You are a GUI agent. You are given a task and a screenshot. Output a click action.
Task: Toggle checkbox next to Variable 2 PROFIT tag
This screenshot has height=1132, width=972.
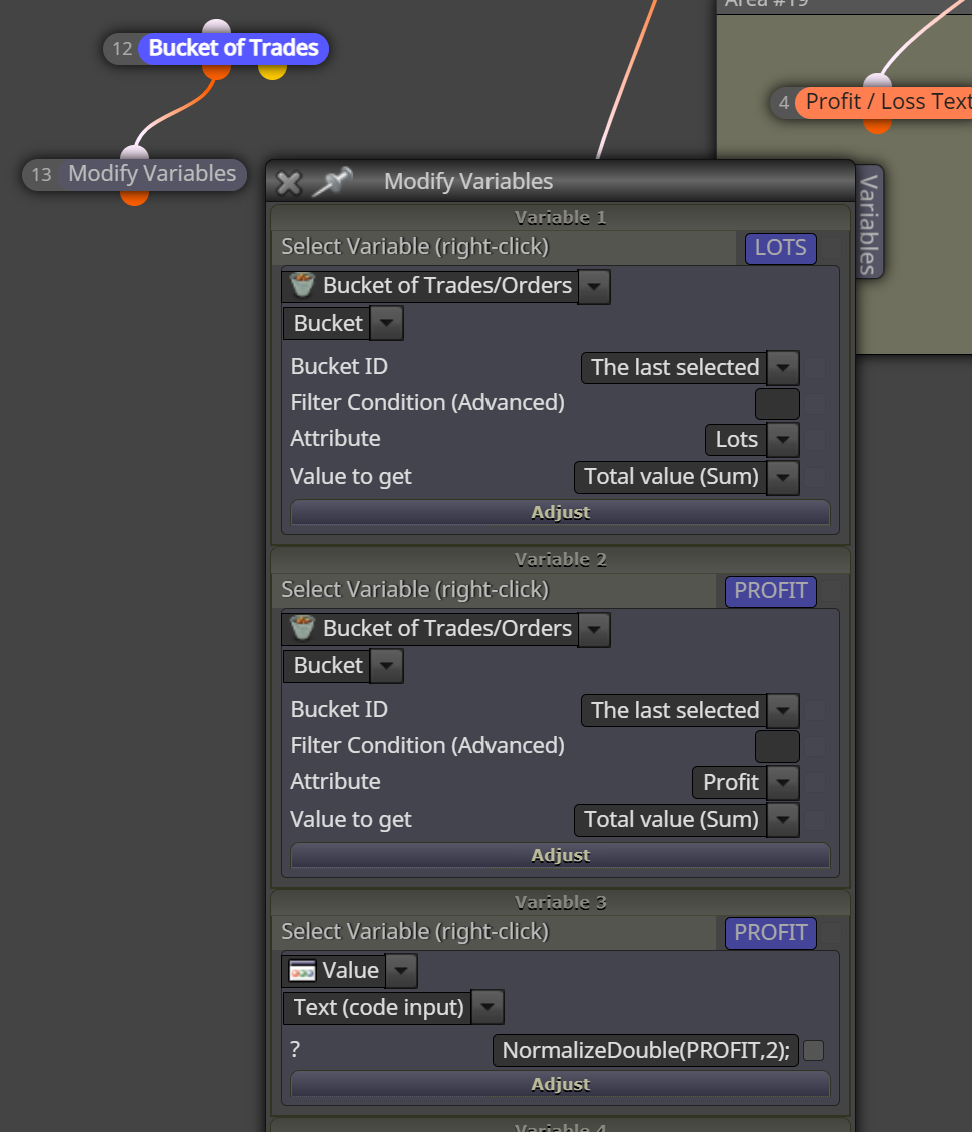831,591
